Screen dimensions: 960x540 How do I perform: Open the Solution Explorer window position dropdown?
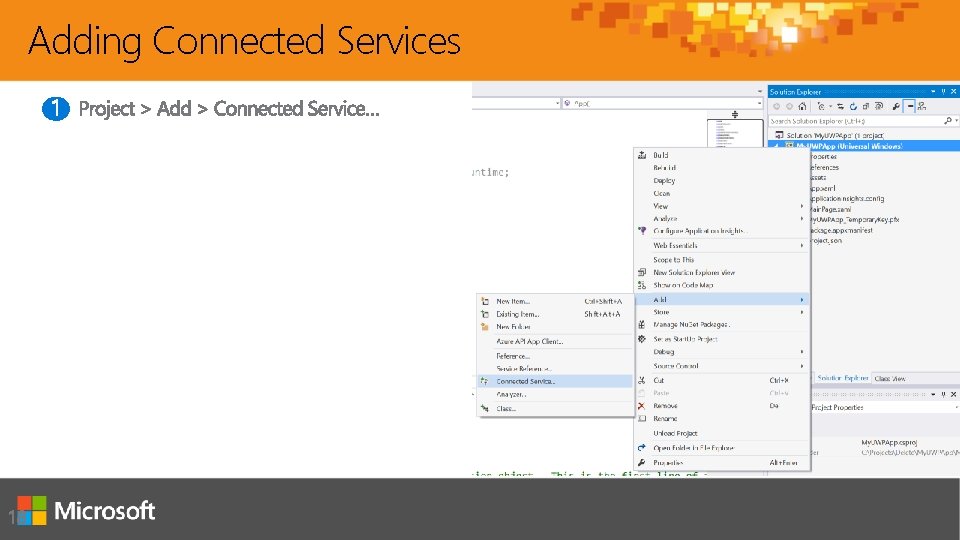(x=933, y=92)
